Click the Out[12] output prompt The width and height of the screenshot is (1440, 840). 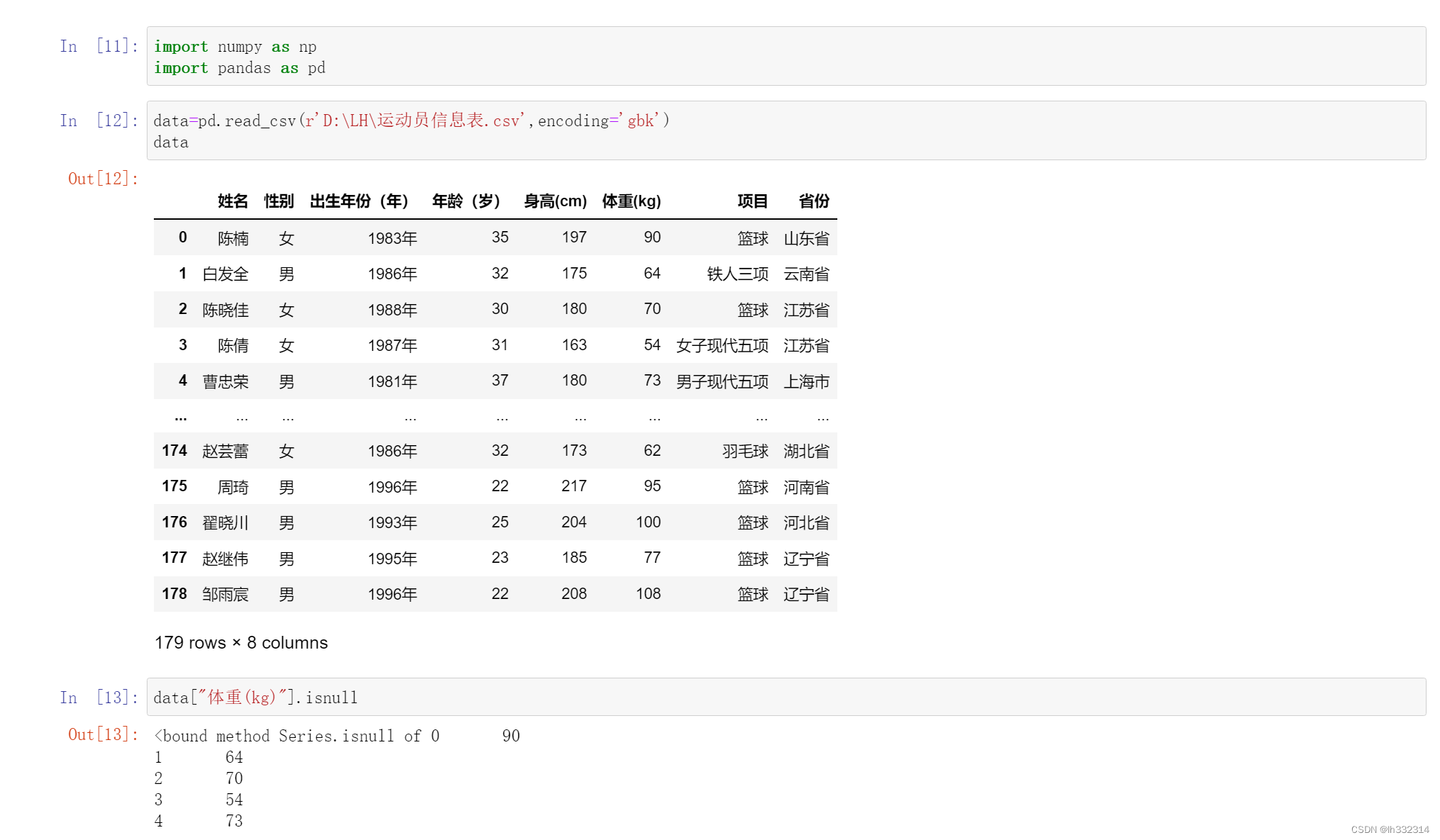pos(103,179)
